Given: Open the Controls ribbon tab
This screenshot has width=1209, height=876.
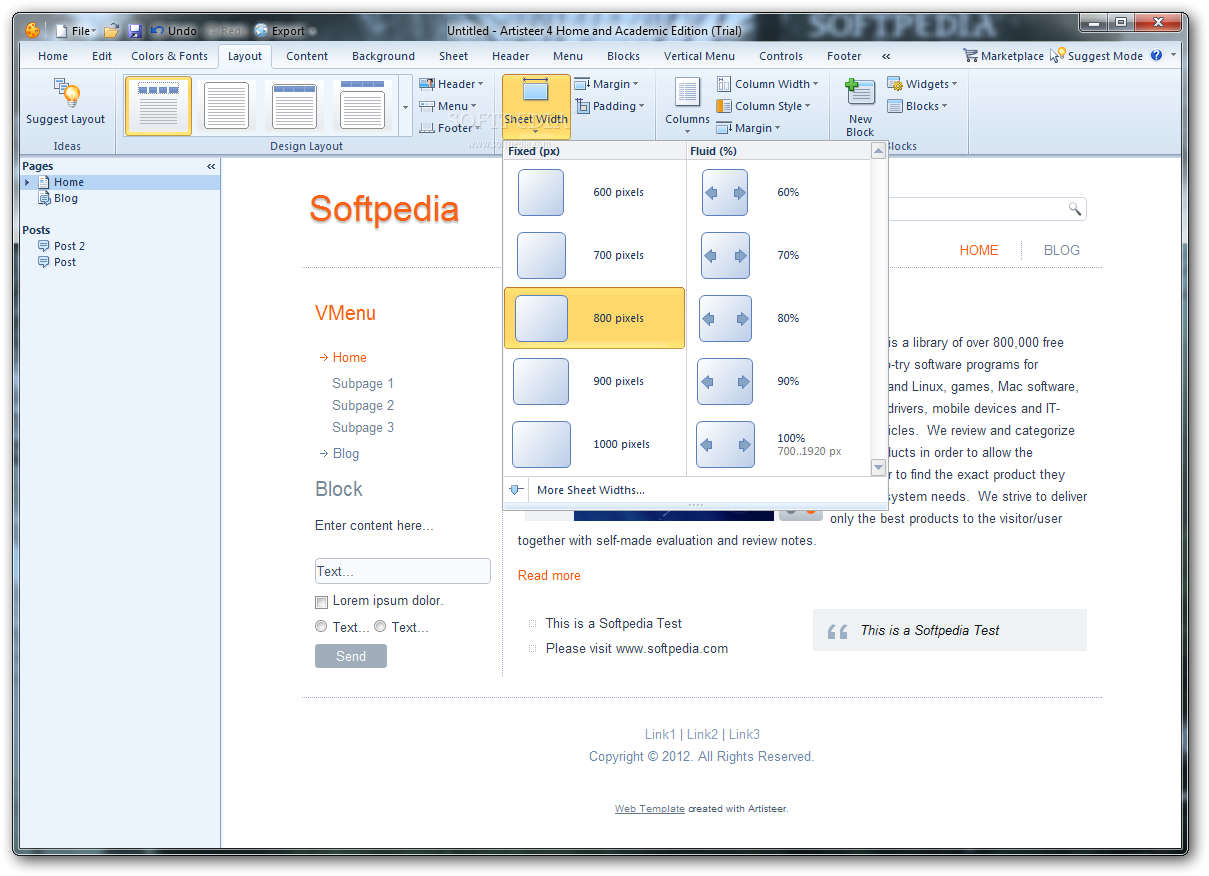Looking at the screenshot, I should click(781, 56).
